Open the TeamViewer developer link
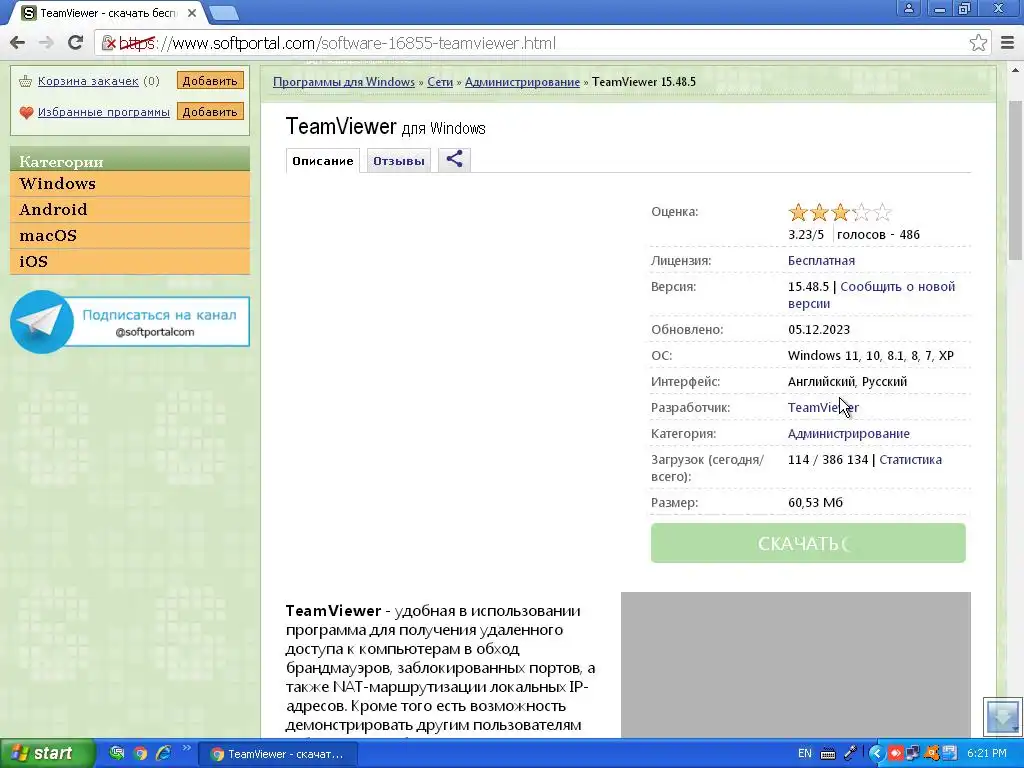Viewport: 1024px width, 768px height. 823,408
